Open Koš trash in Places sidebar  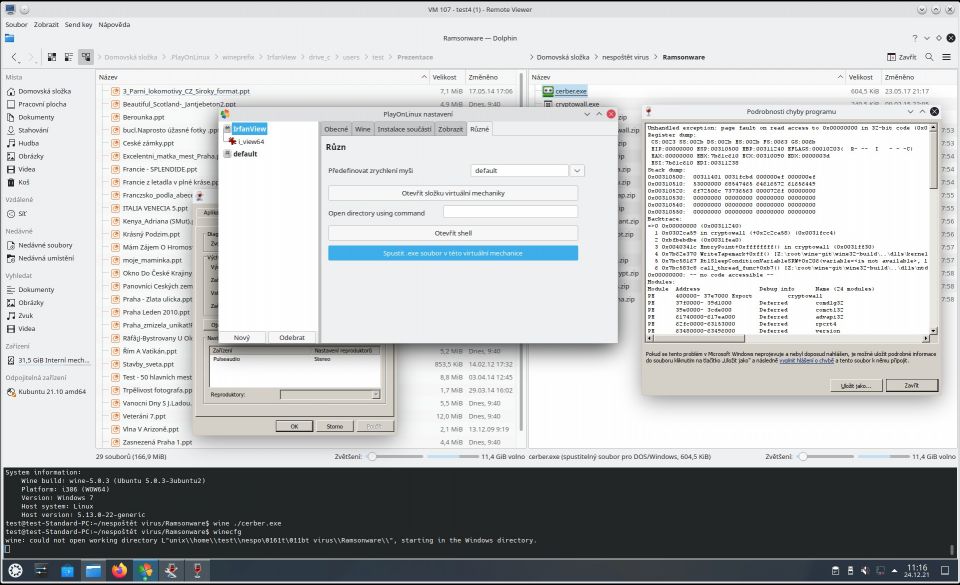23,182
